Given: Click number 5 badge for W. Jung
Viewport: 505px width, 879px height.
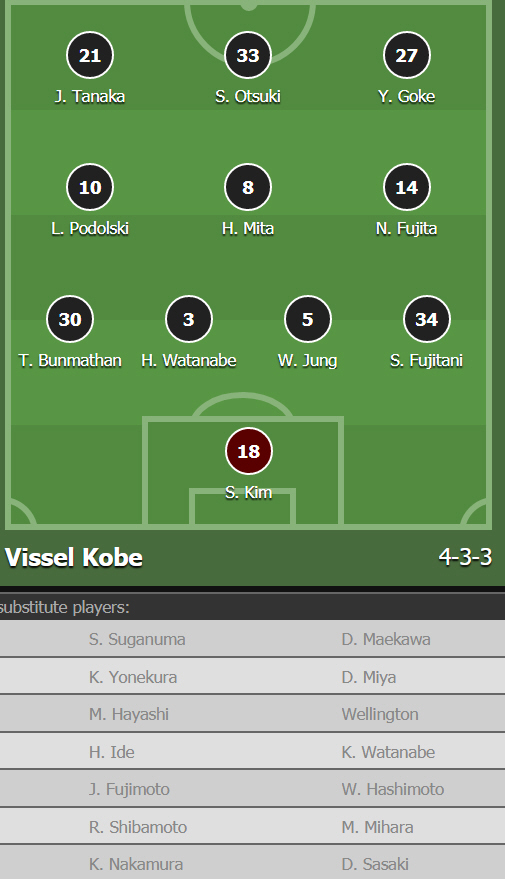Looking at the screenshot, I should 308,319.
